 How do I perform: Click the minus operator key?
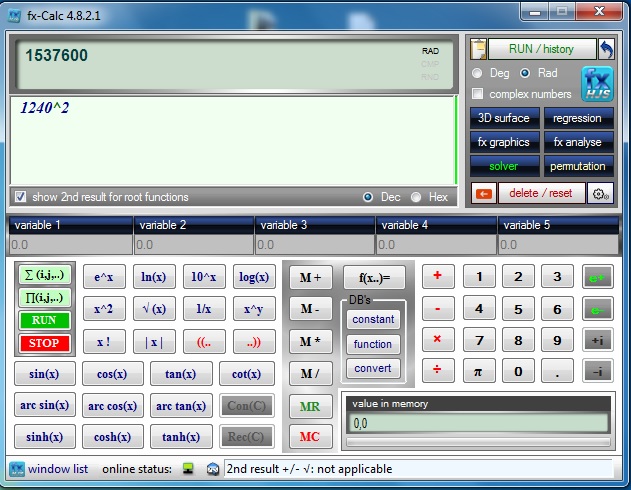coord(438,309)
